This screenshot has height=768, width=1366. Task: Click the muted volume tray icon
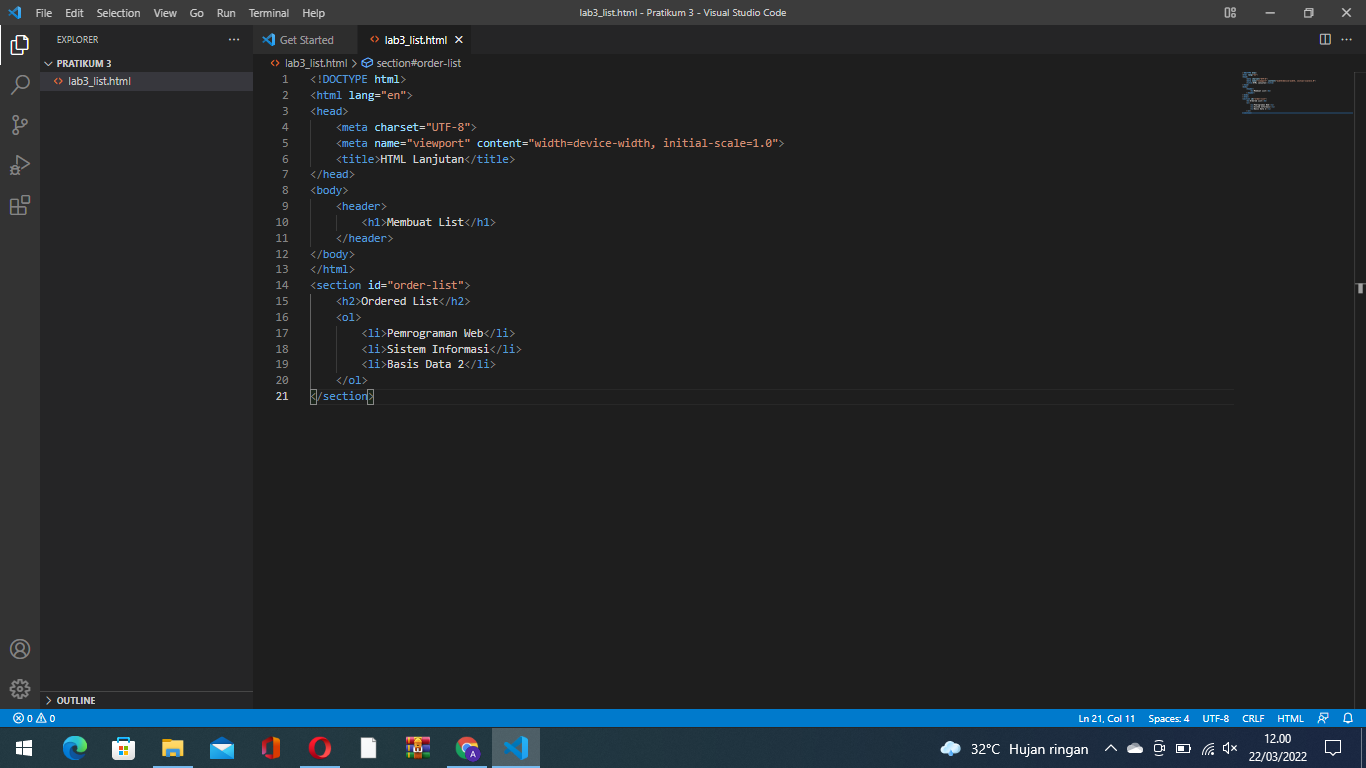coord(1231,748)
